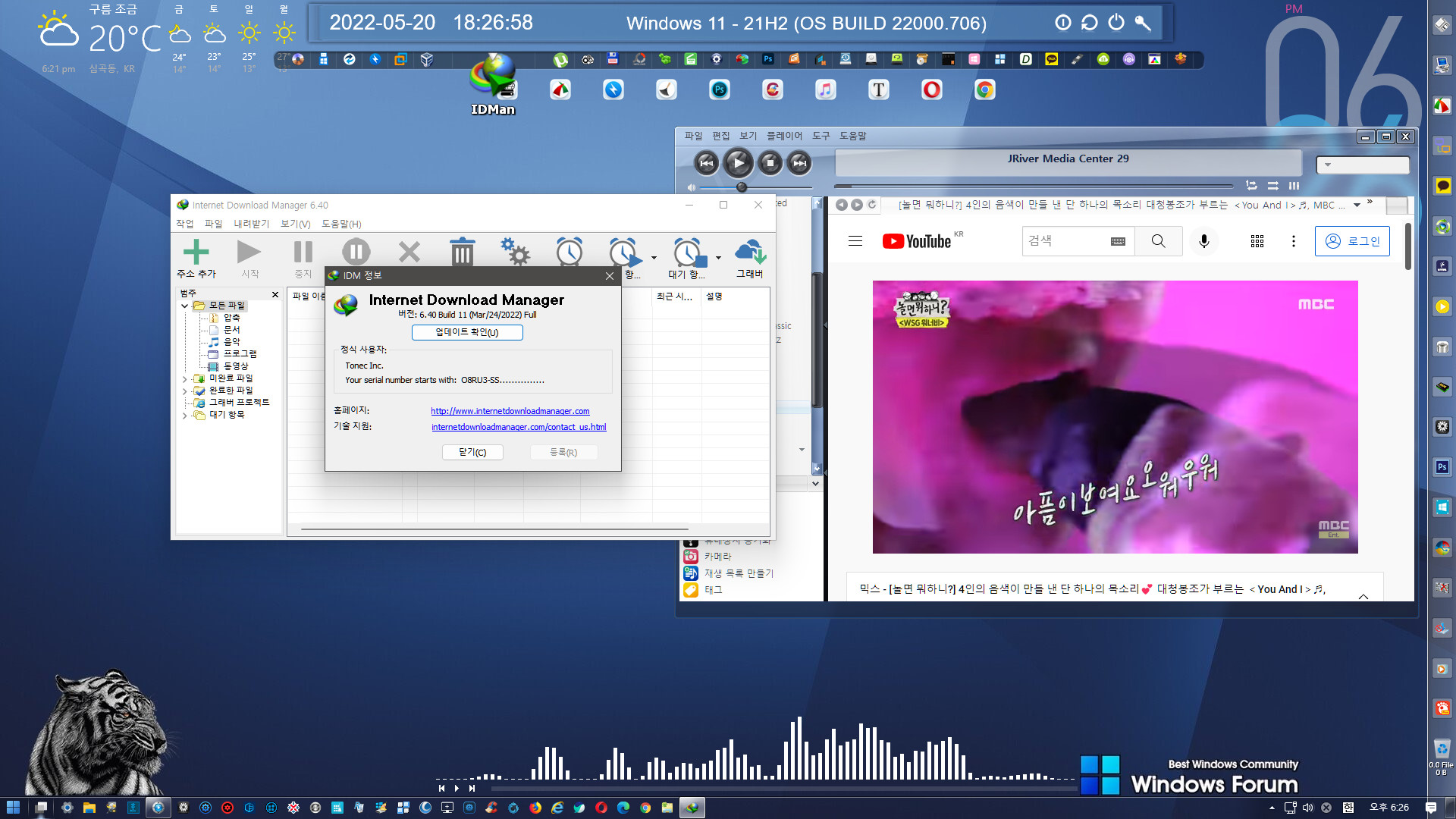Image resolution: width=1456 pixels, height=819 pixels.
Task: Click 업데이트 확인(U) button
Action: point(467,332)
